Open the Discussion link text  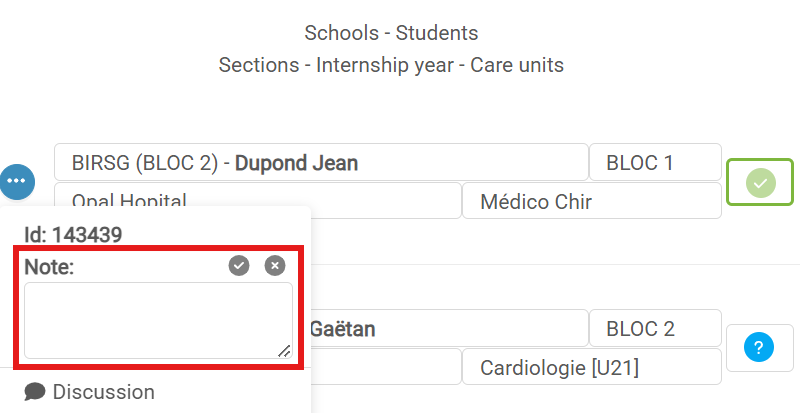click(104, 392)
